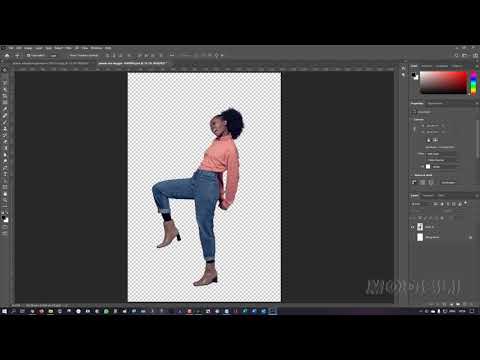Screen dimensions: 480x360
Task: Open the Filter menu
Action: 69,48
